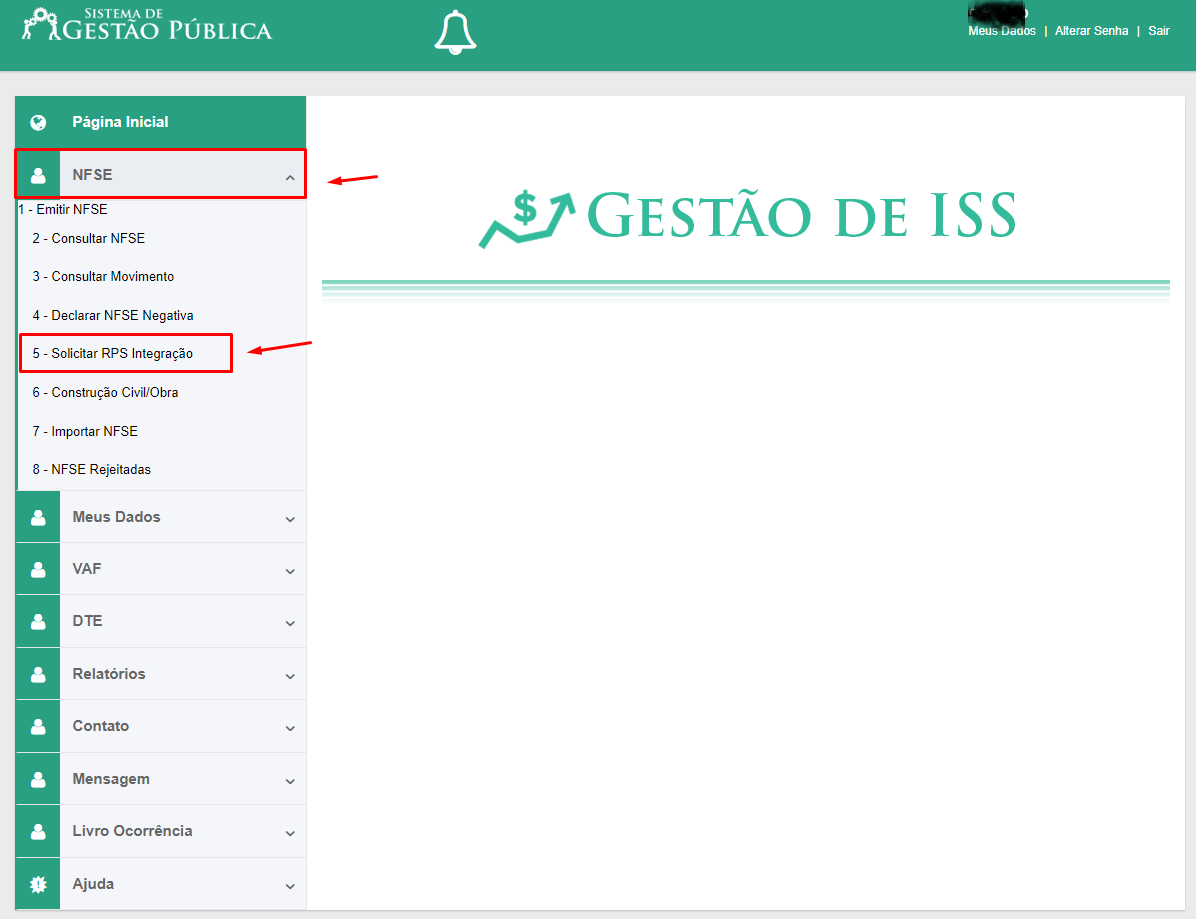The width and height of the screenshot is (1196, 919).
Task: Expand the Mensagem section chevron
Action: 290,781
